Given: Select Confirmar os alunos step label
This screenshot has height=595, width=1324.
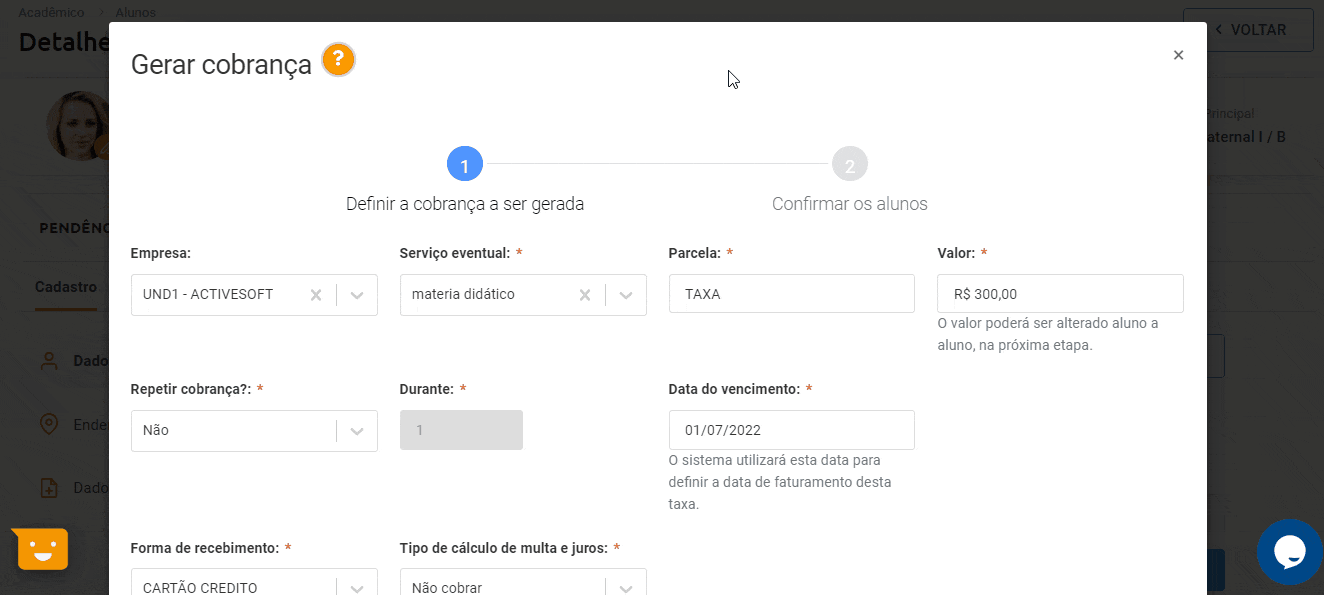Looking at the screenshot, I should [x=850, y=204].
